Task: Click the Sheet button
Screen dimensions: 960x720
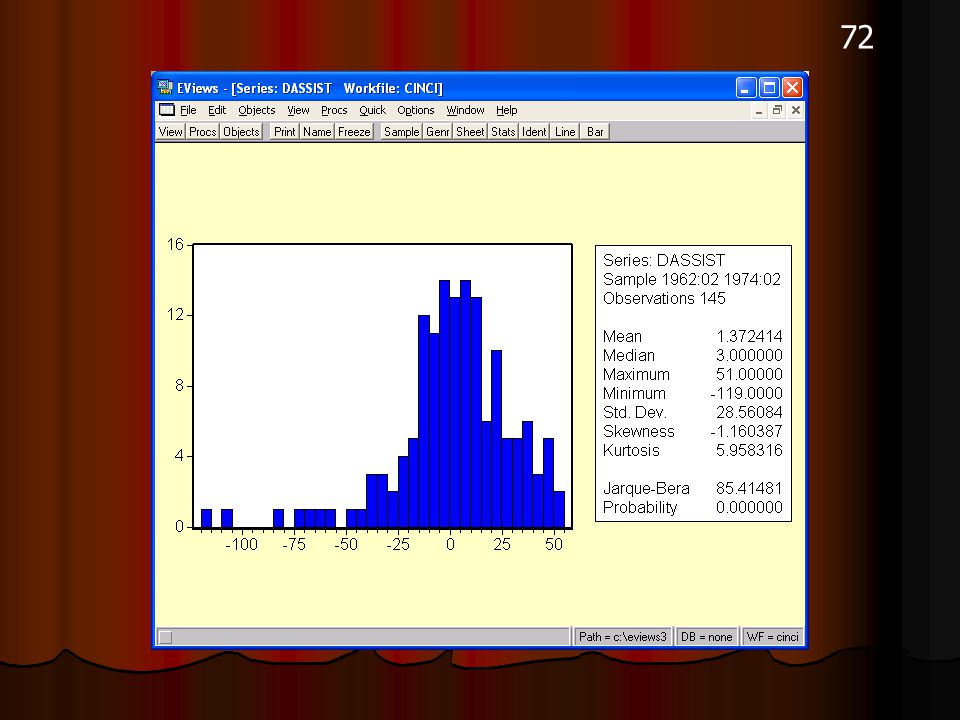Action: pos(470,132)
